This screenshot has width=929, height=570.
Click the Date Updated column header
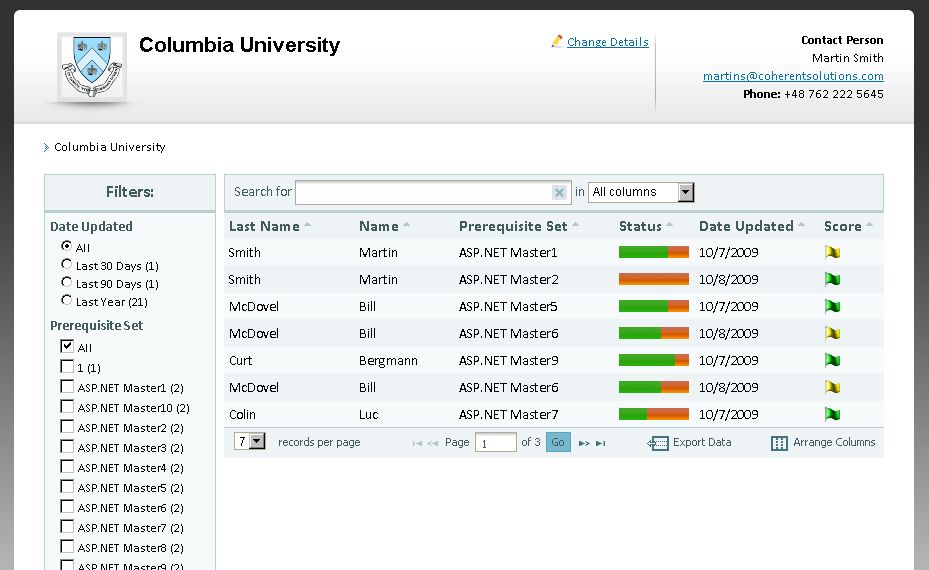point(746,226)
